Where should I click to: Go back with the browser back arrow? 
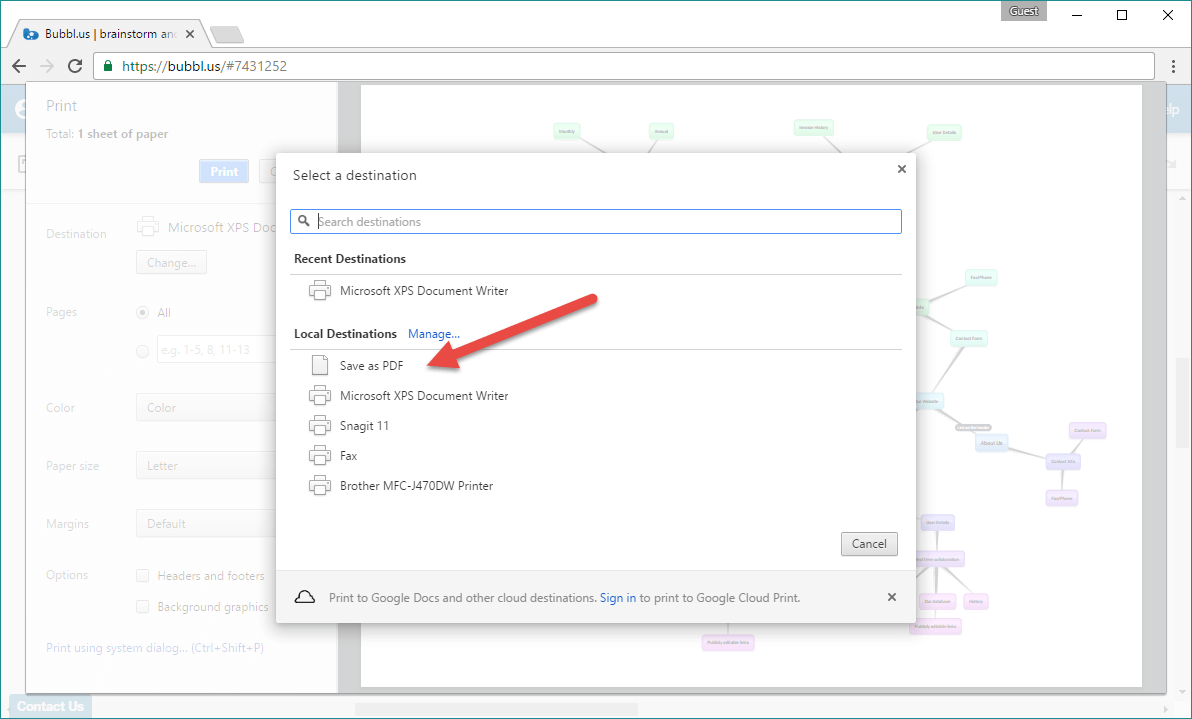pos(19,66)
